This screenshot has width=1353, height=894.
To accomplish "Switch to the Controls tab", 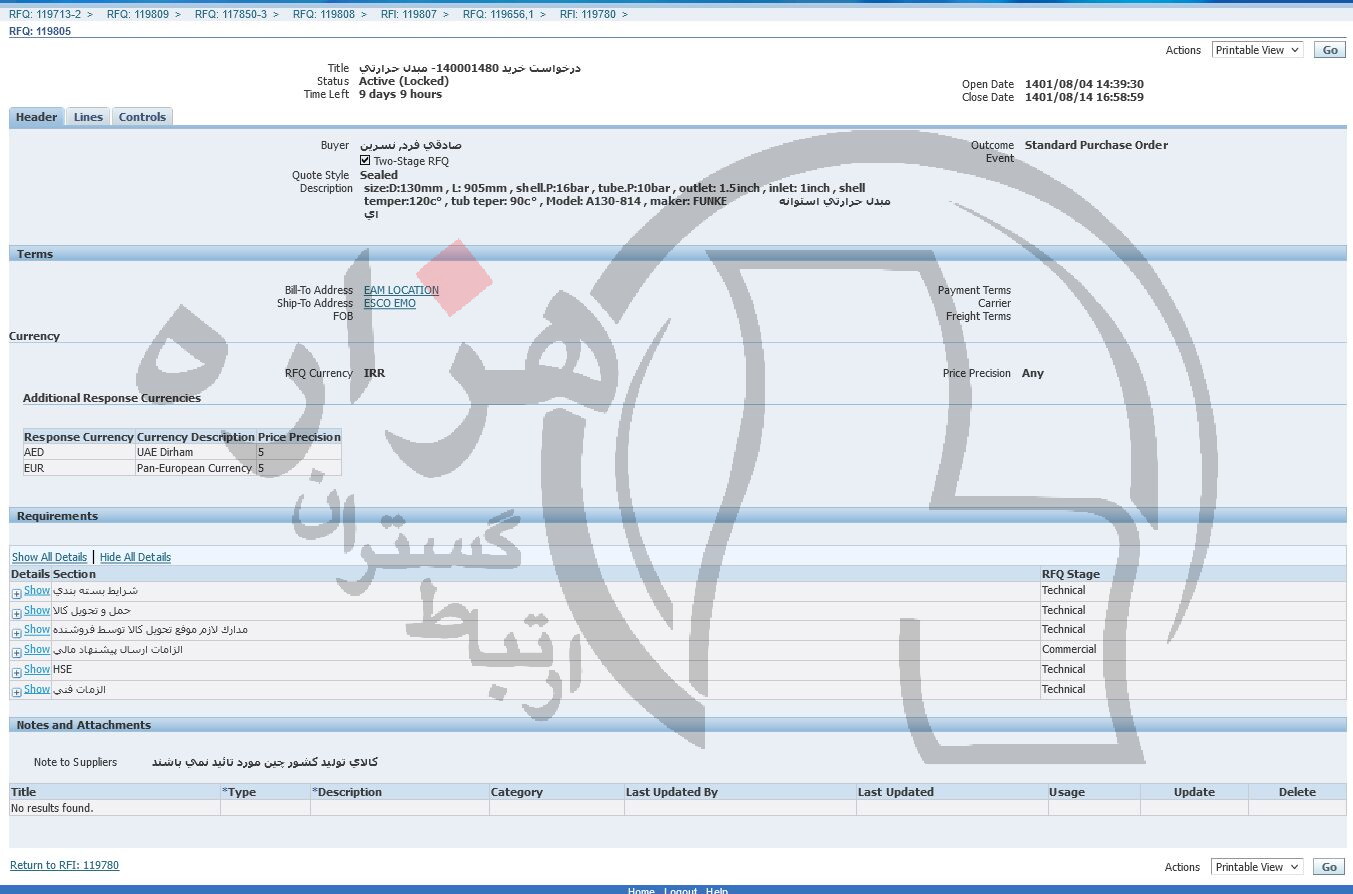I will pos(142,117).
